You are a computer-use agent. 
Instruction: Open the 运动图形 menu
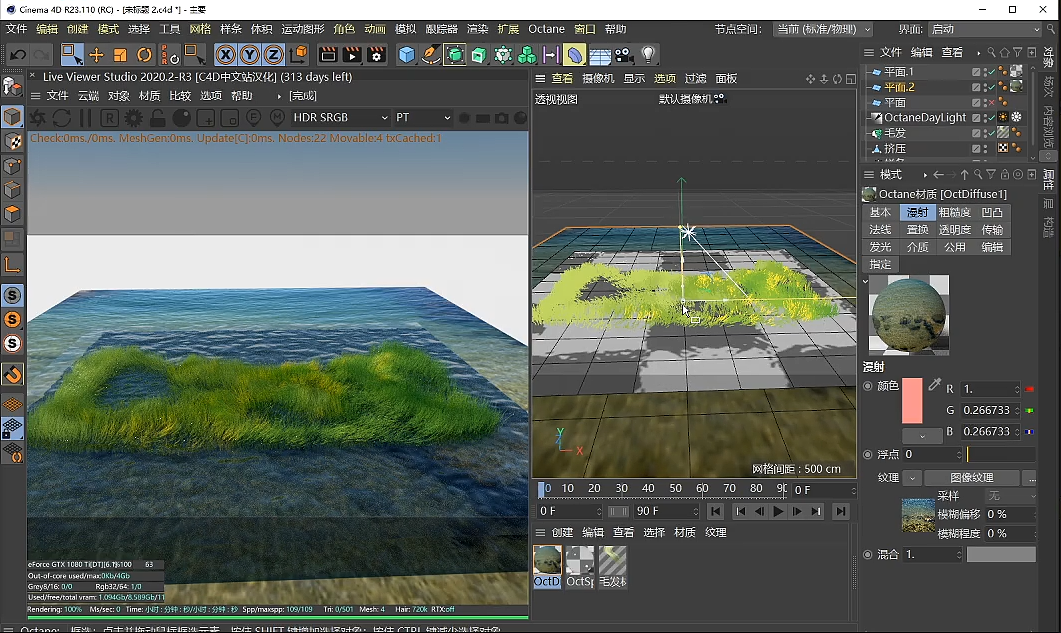[302, 29]
